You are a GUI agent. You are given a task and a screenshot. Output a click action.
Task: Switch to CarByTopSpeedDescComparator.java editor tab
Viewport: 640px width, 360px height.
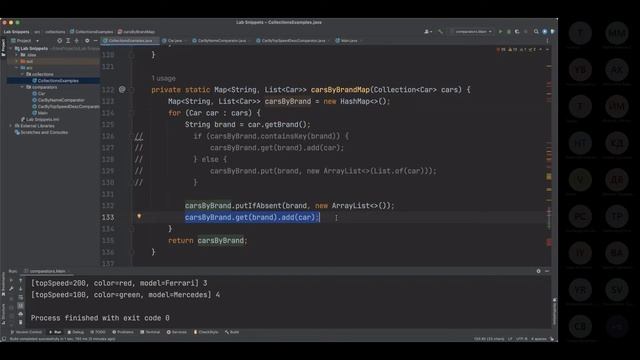coord(293,41)
